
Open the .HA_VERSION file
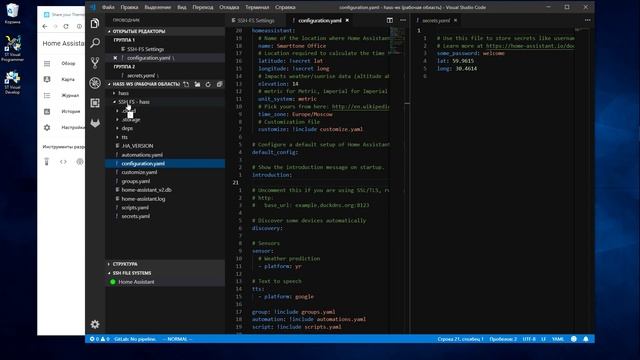[137, 146]
